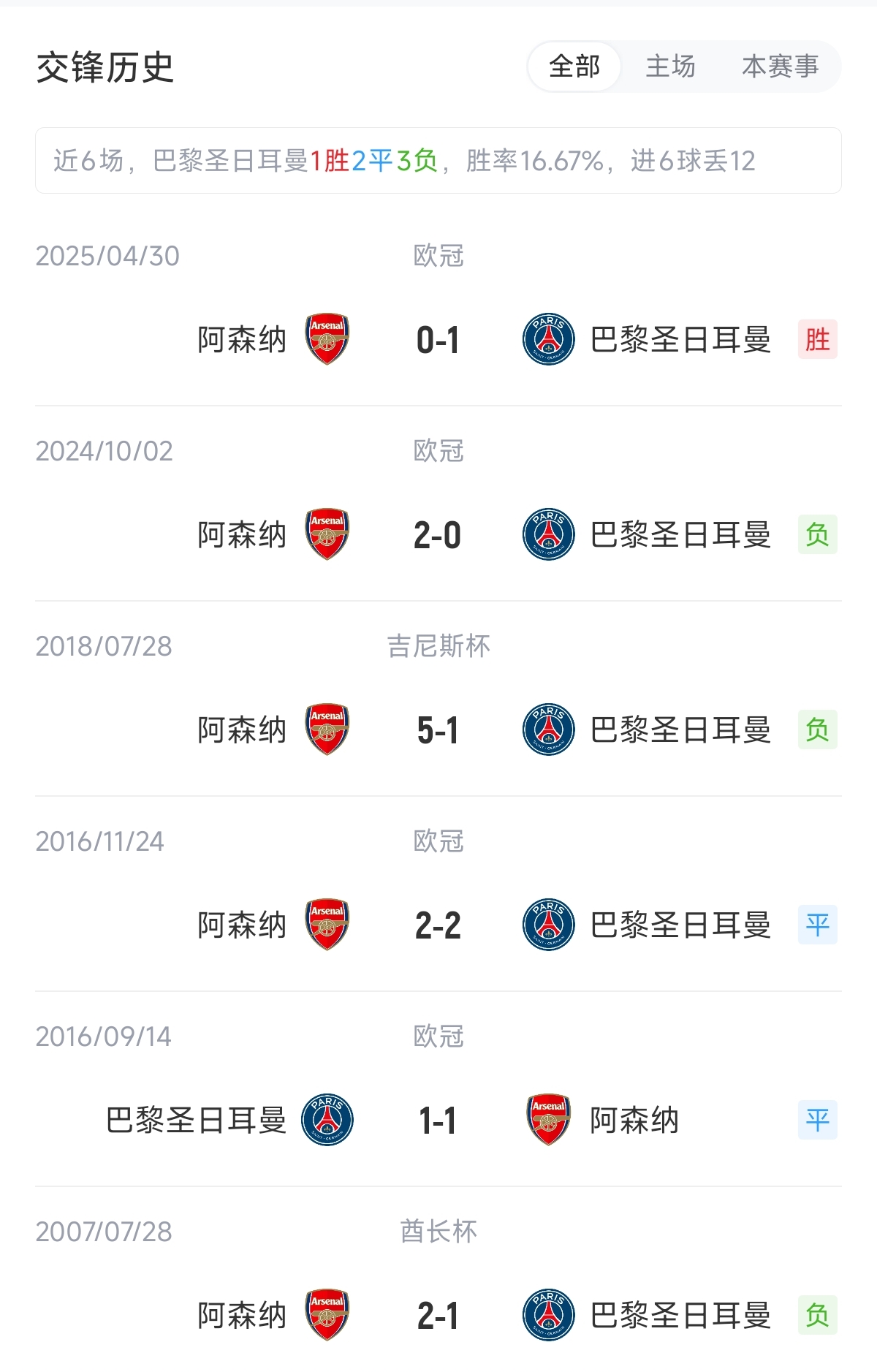Open the 5-1 吉尼斯杯 match score

point(438,731)
